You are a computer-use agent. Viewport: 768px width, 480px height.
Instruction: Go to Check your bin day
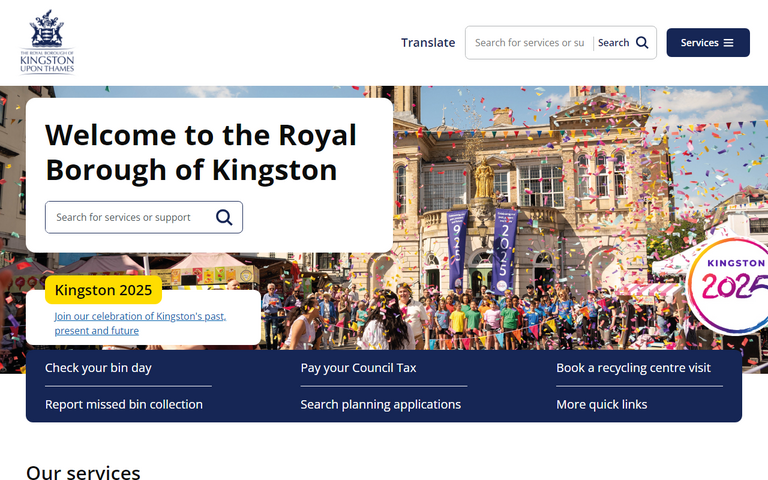pos(98,368)
